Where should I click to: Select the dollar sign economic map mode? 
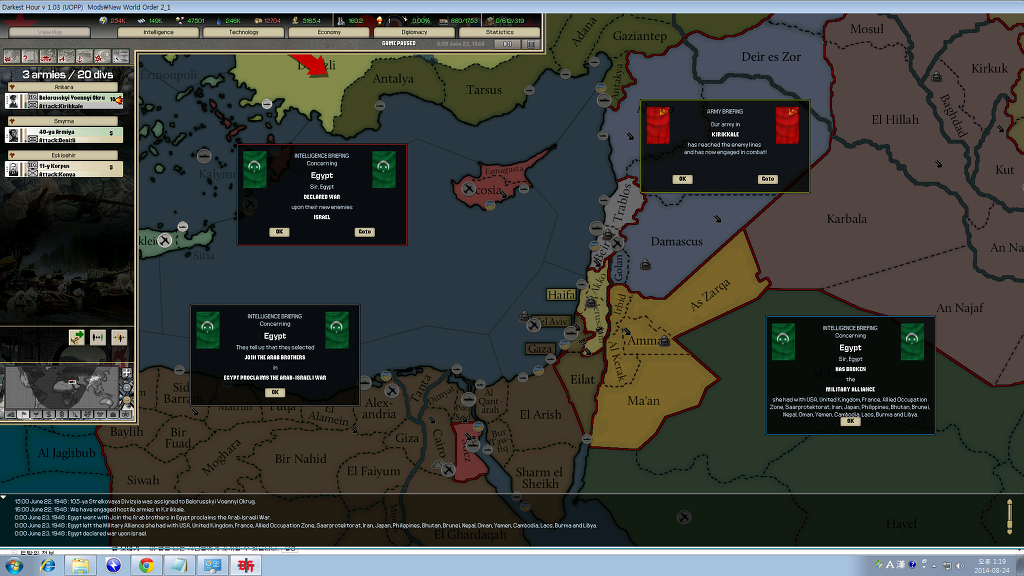[49, 414]
